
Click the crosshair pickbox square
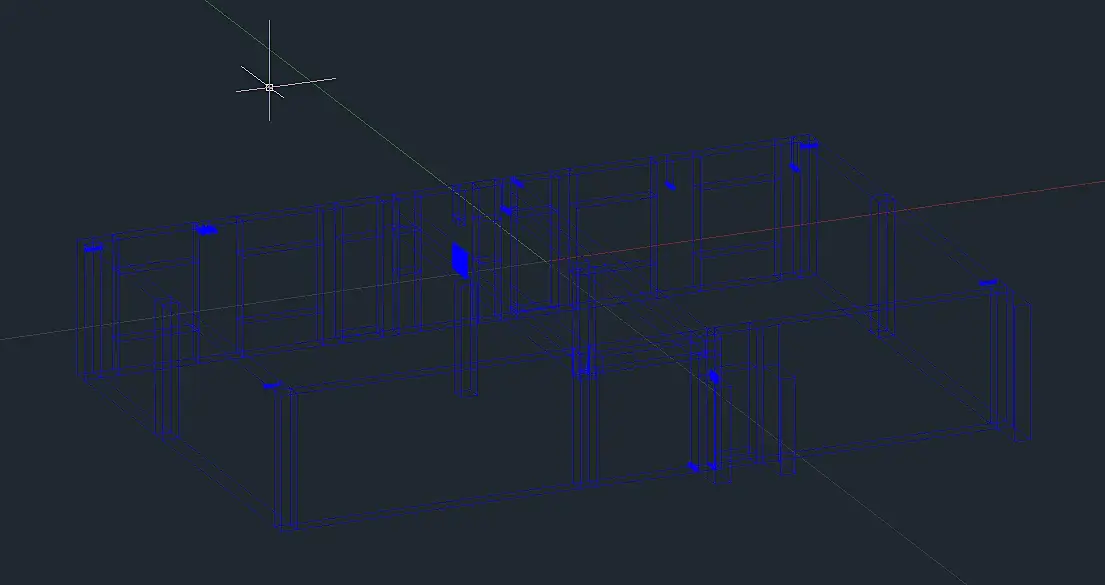click(269, 87)
